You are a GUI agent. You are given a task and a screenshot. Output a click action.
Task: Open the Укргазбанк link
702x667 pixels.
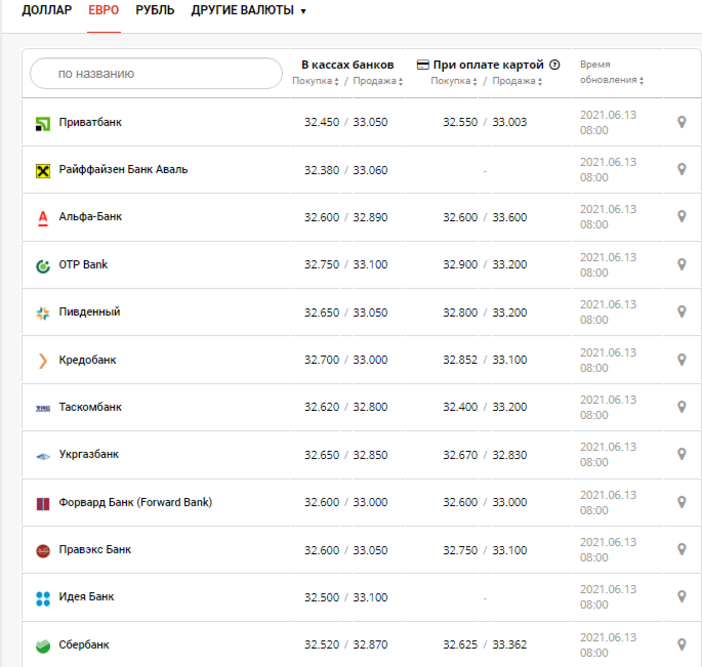tap(89, 454)
